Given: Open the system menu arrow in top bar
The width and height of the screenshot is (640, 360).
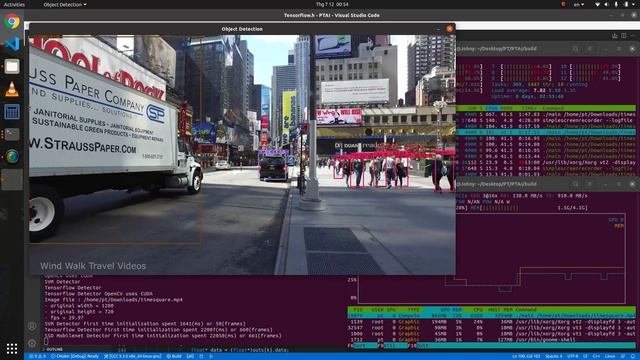Looking at the screenshot, I should coord(634,4).
